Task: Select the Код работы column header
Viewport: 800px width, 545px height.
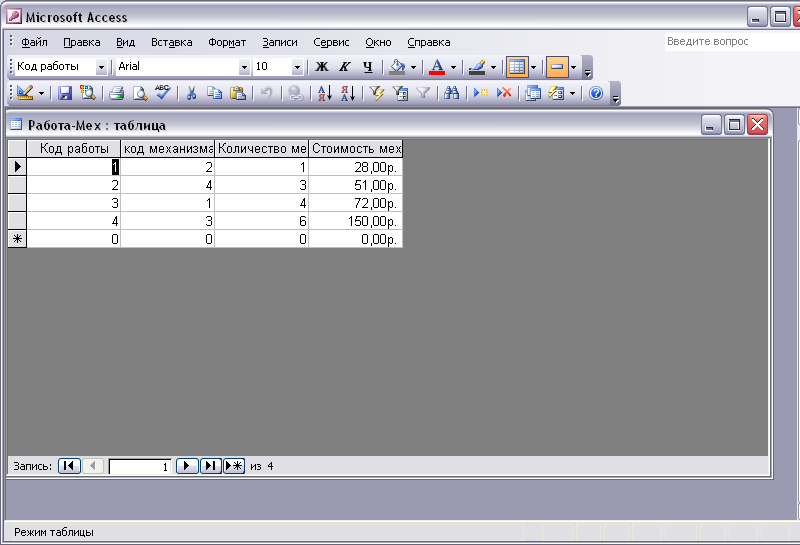Action: click(73, 148)
